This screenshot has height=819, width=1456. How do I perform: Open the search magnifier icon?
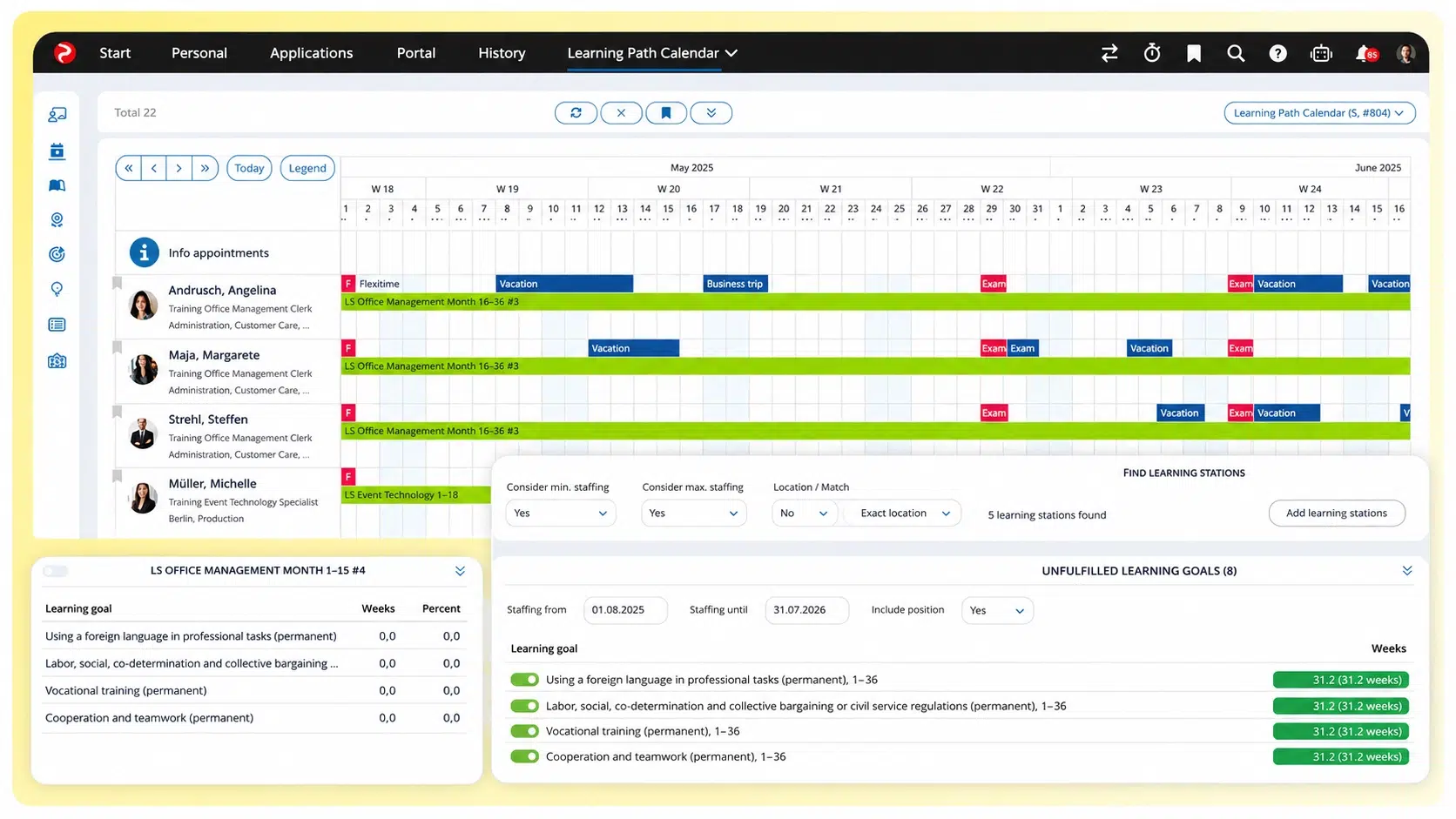pyautogui.click(x=1235, y=53)
